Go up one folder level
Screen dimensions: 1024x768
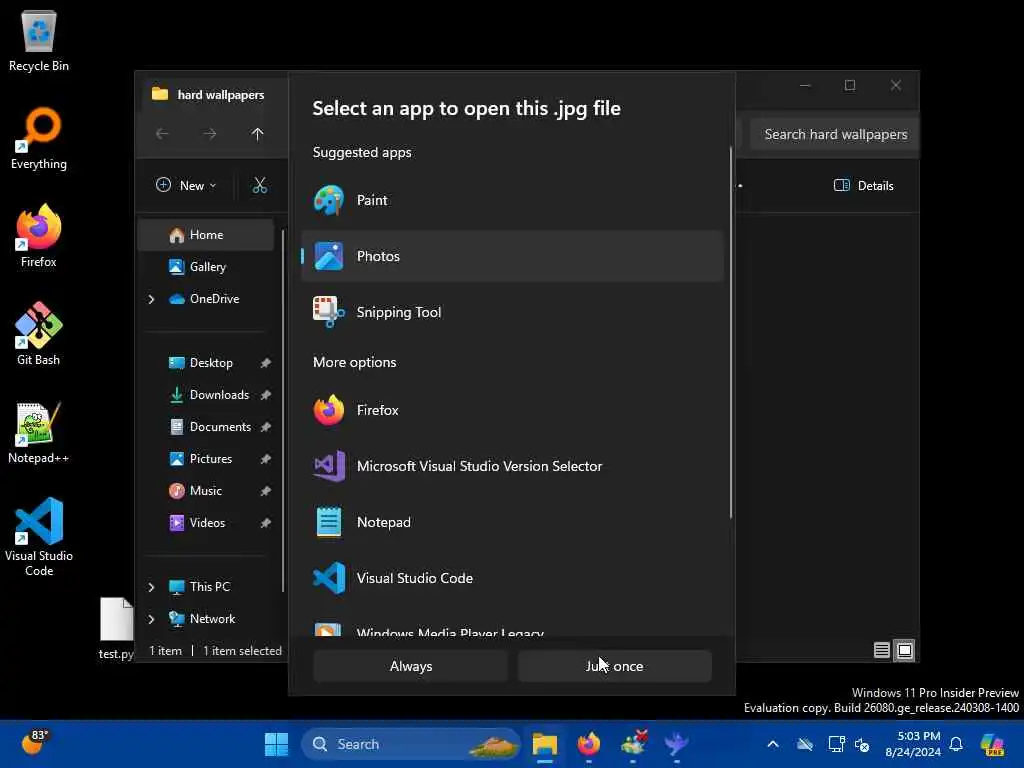coord(257,135)
